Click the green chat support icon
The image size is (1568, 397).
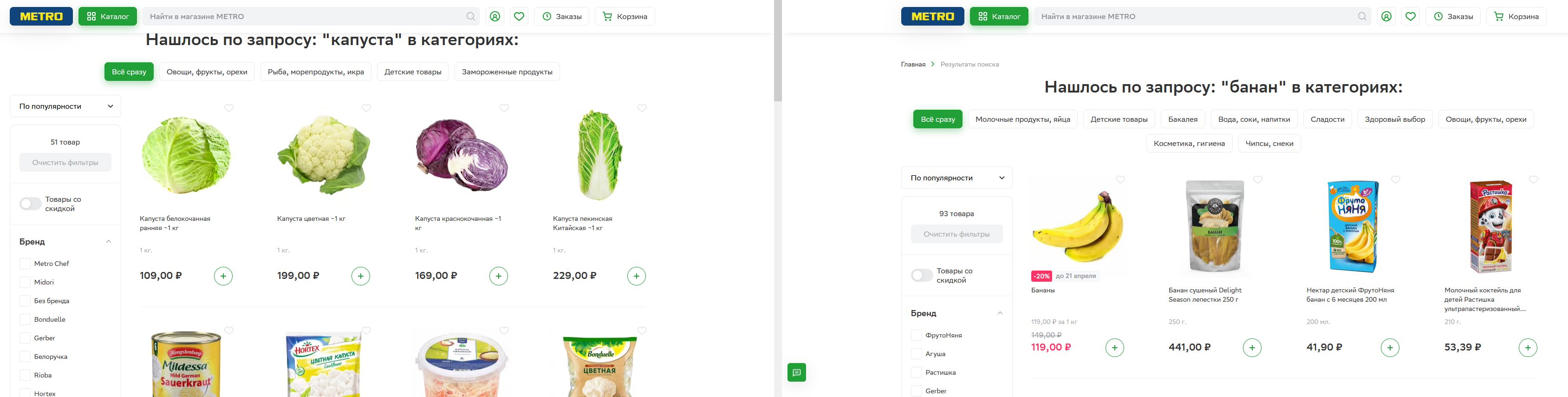[796, 372]
